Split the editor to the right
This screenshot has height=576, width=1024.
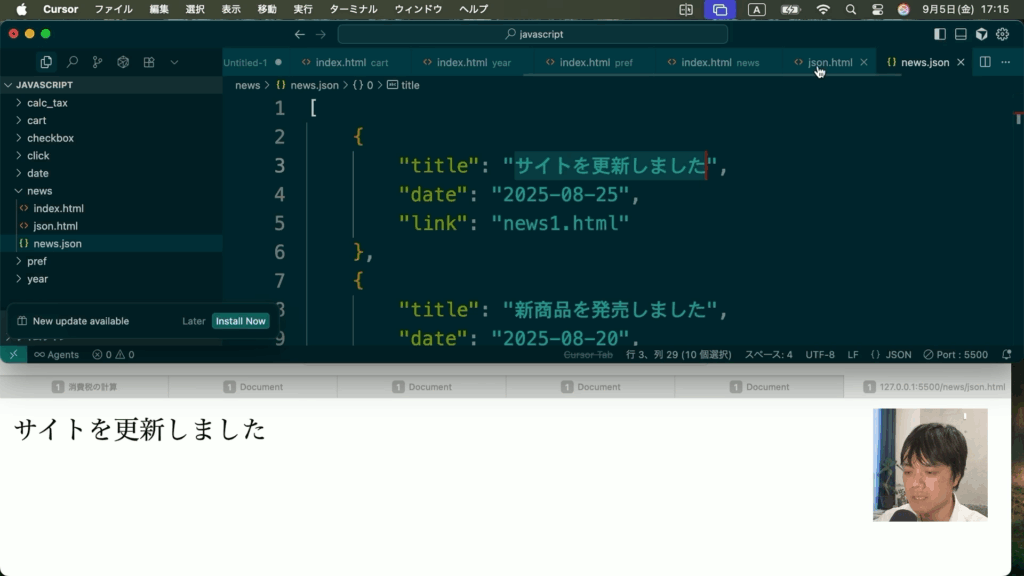pos(985,62)
